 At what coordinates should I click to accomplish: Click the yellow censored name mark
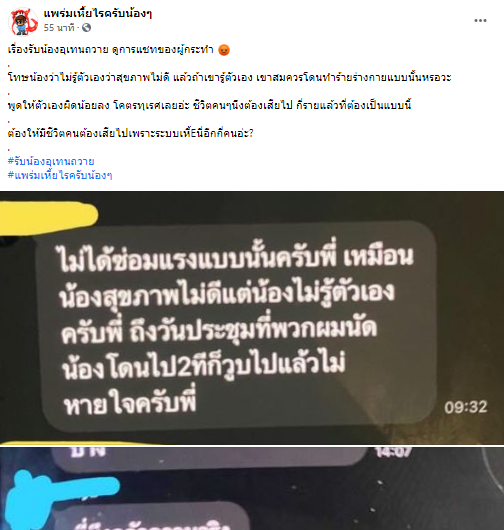point(48,217)
